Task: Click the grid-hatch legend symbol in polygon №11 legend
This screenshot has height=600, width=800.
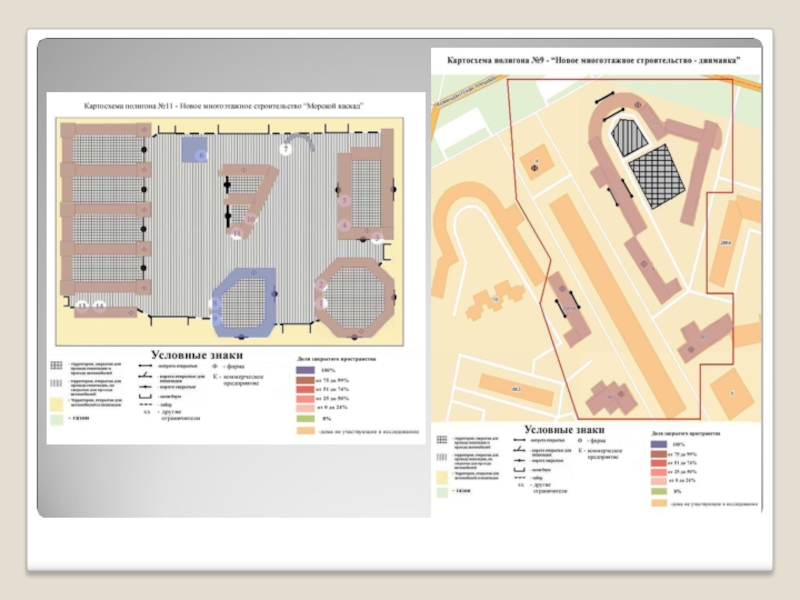Action: coord(56,365)
